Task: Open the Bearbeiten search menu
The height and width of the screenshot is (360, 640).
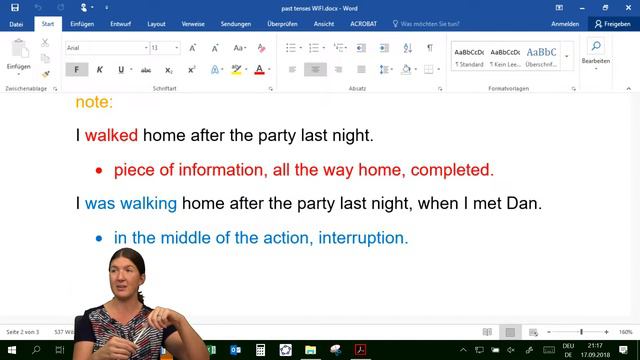Action: point(596,55)
